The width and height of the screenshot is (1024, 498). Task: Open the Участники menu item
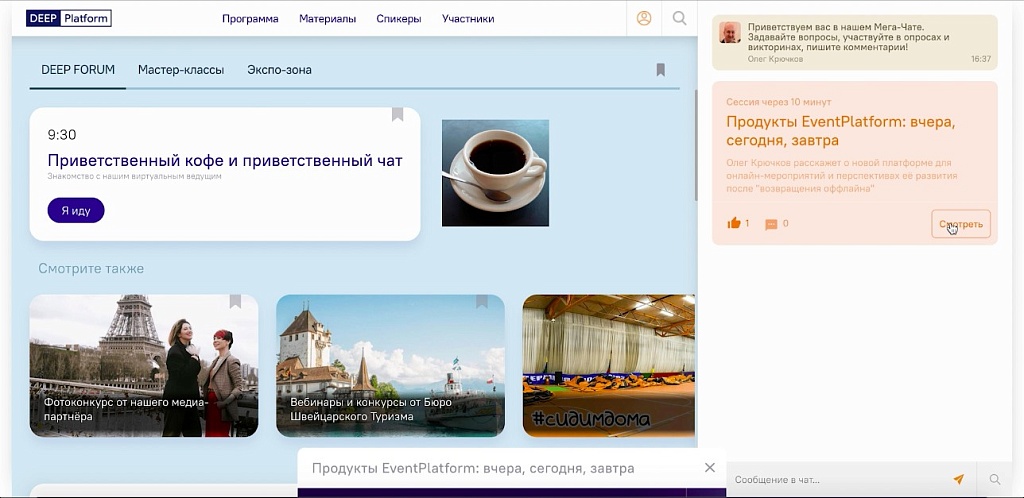coord(468,19)
